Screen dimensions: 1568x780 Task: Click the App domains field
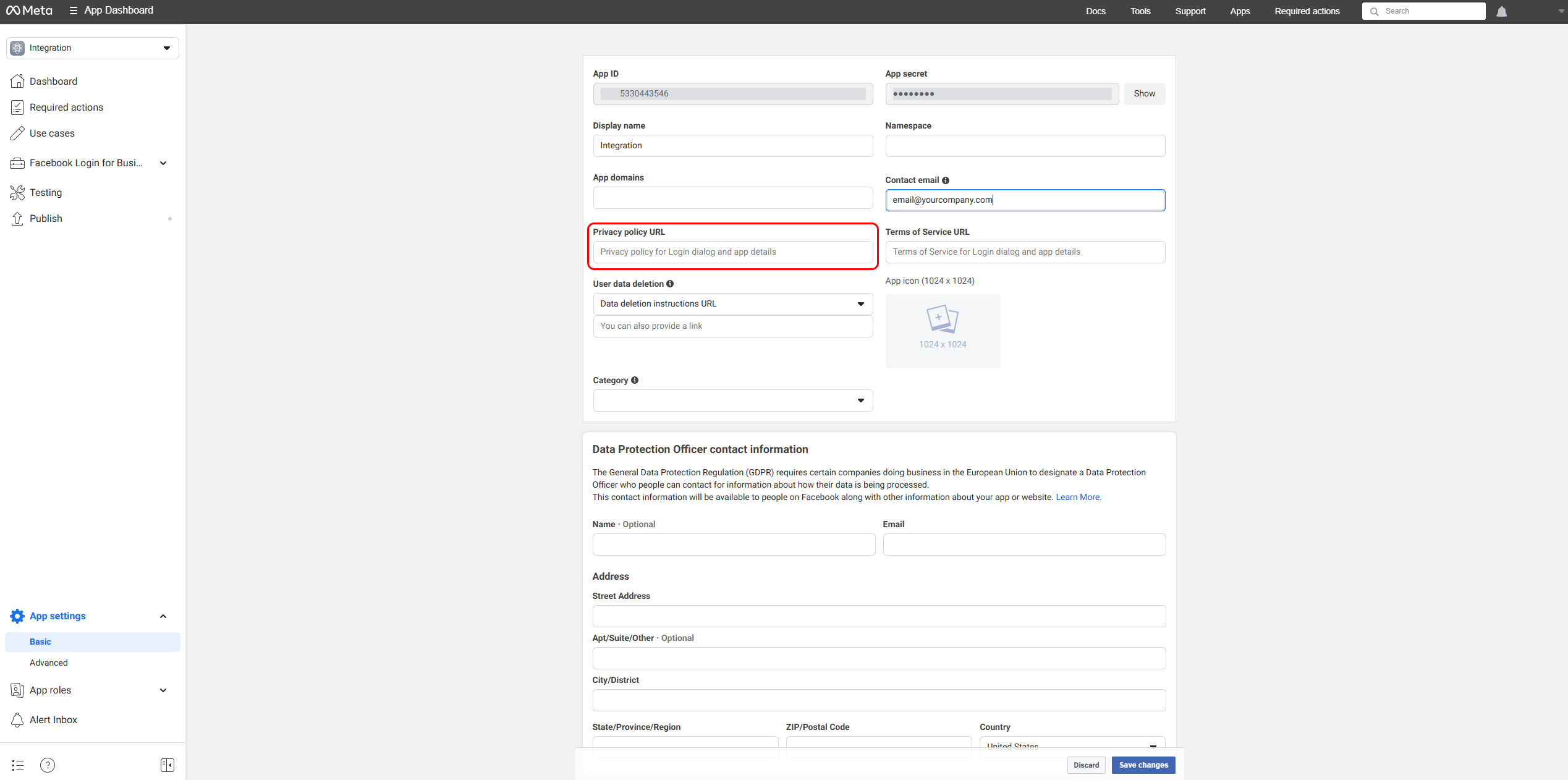pyautogui.click(x=732, y=197)
